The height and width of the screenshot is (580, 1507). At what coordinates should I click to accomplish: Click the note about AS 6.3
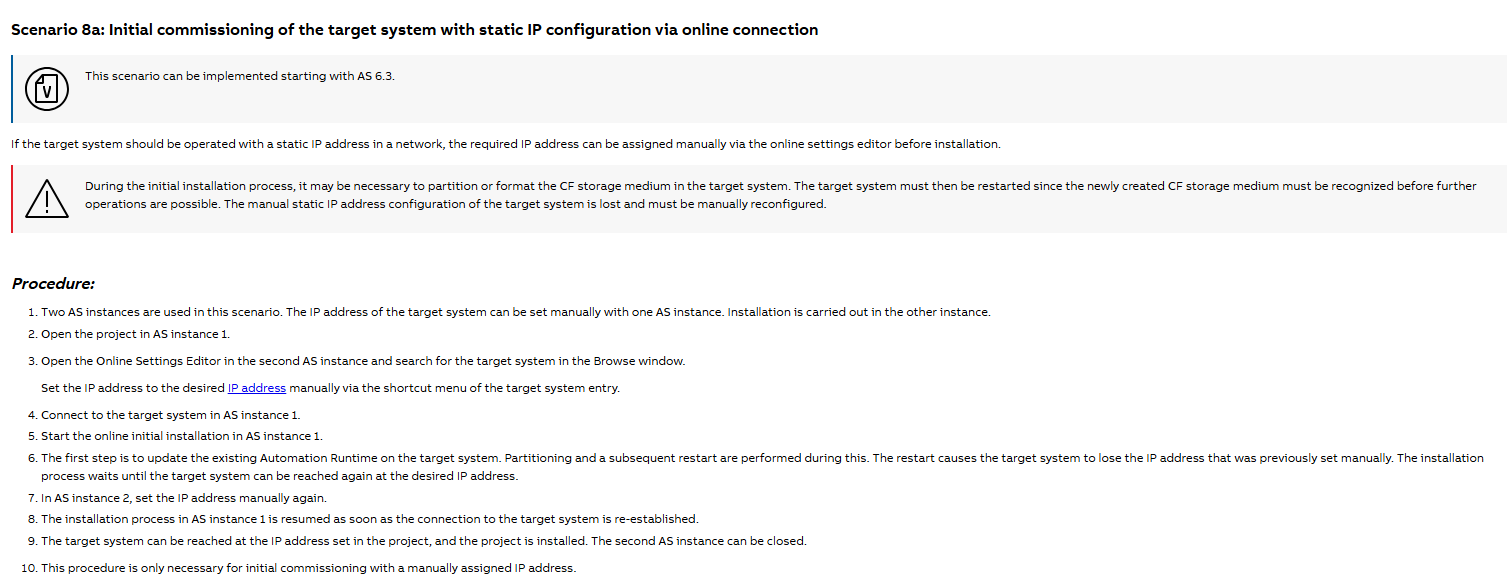240,76
